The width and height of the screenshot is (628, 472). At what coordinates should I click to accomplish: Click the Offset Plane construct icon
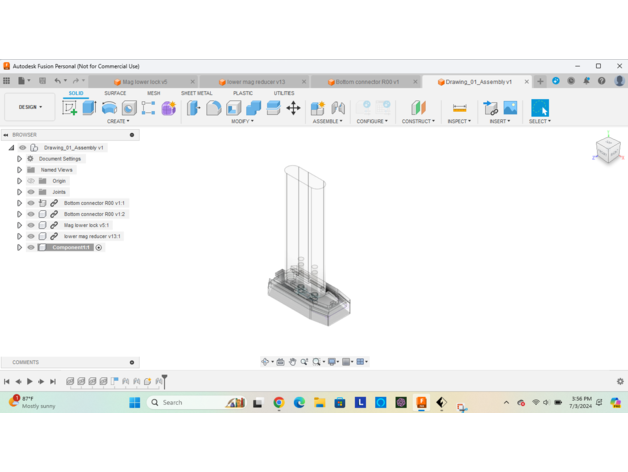(x=418, y=108)
